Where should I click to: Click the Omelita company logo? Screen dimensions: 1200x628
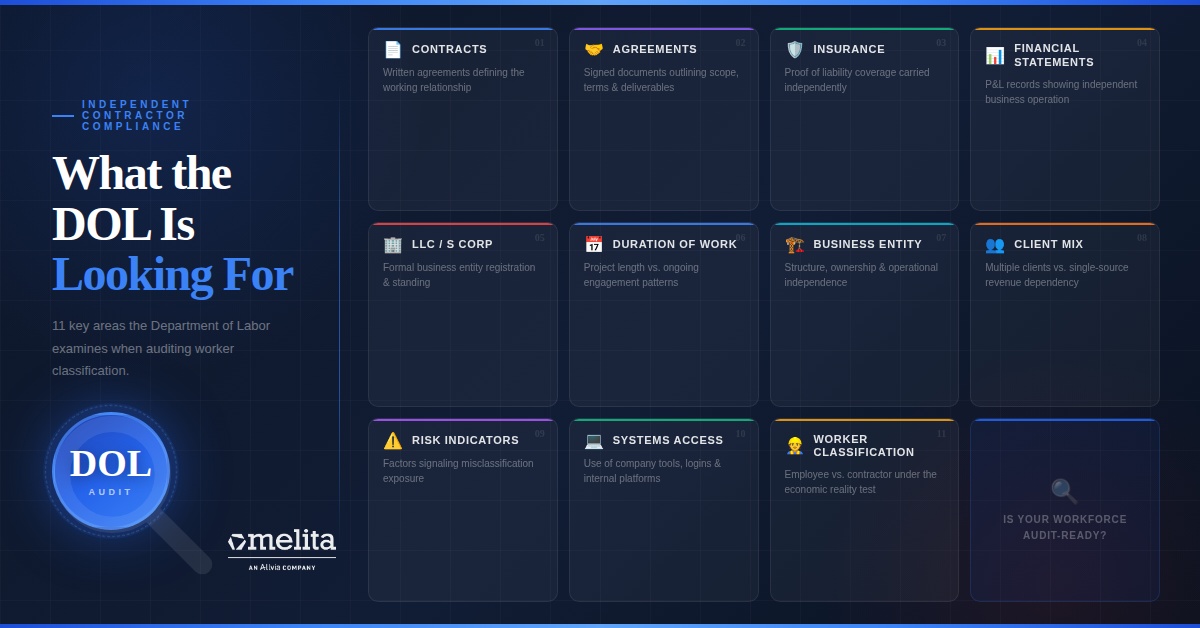[x=282, y=546]
